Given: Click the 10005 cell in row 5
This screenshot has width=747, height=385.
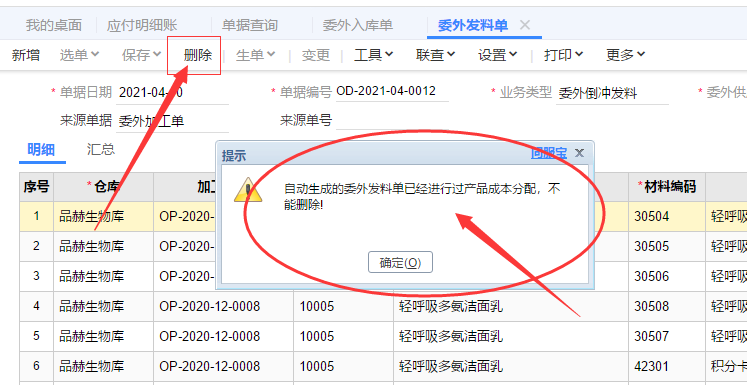Looking at the screenshot, I should point(343,336).
